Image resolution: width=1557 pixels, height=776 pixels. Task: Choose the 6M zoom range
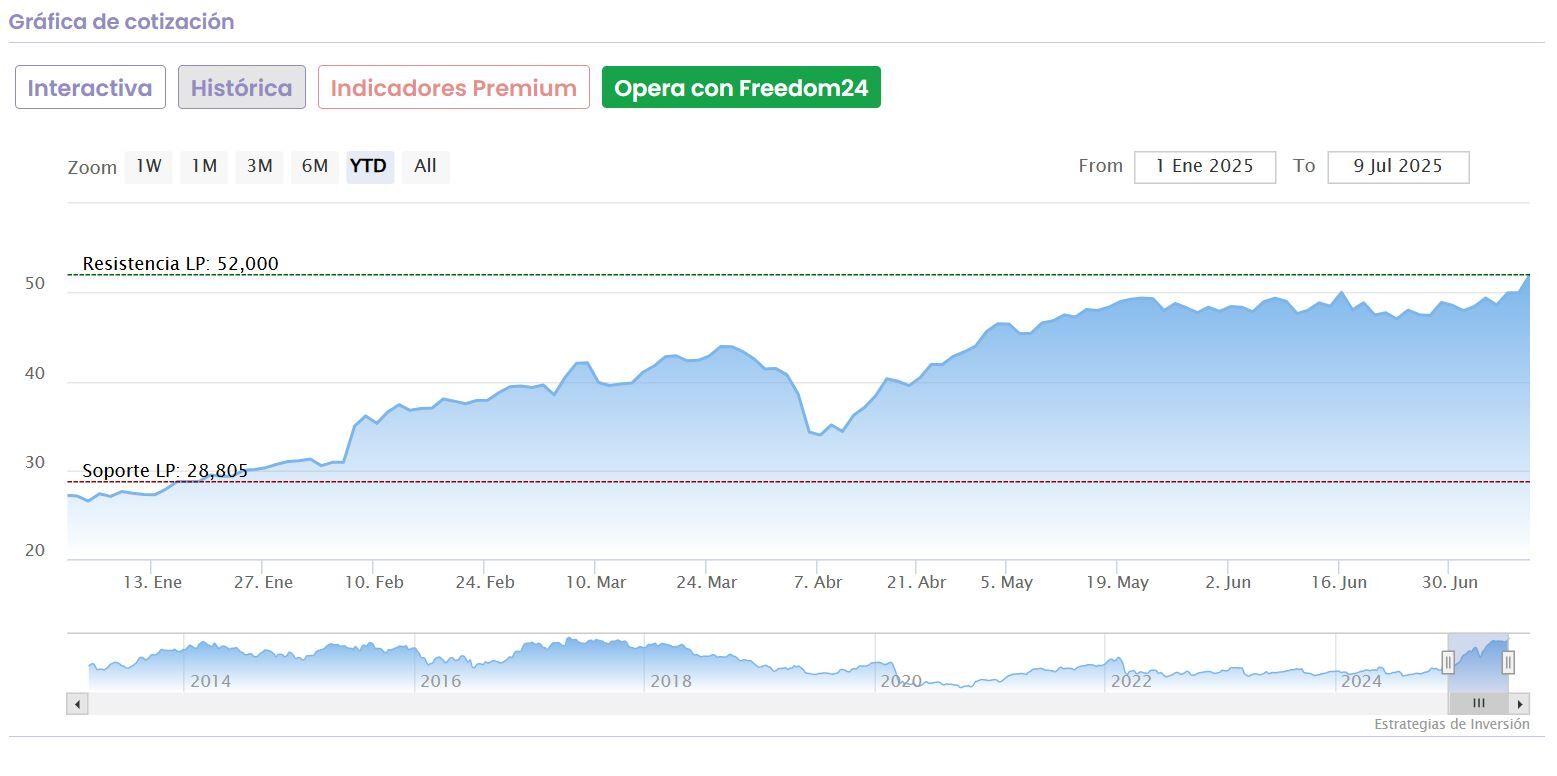pos(315,167)
